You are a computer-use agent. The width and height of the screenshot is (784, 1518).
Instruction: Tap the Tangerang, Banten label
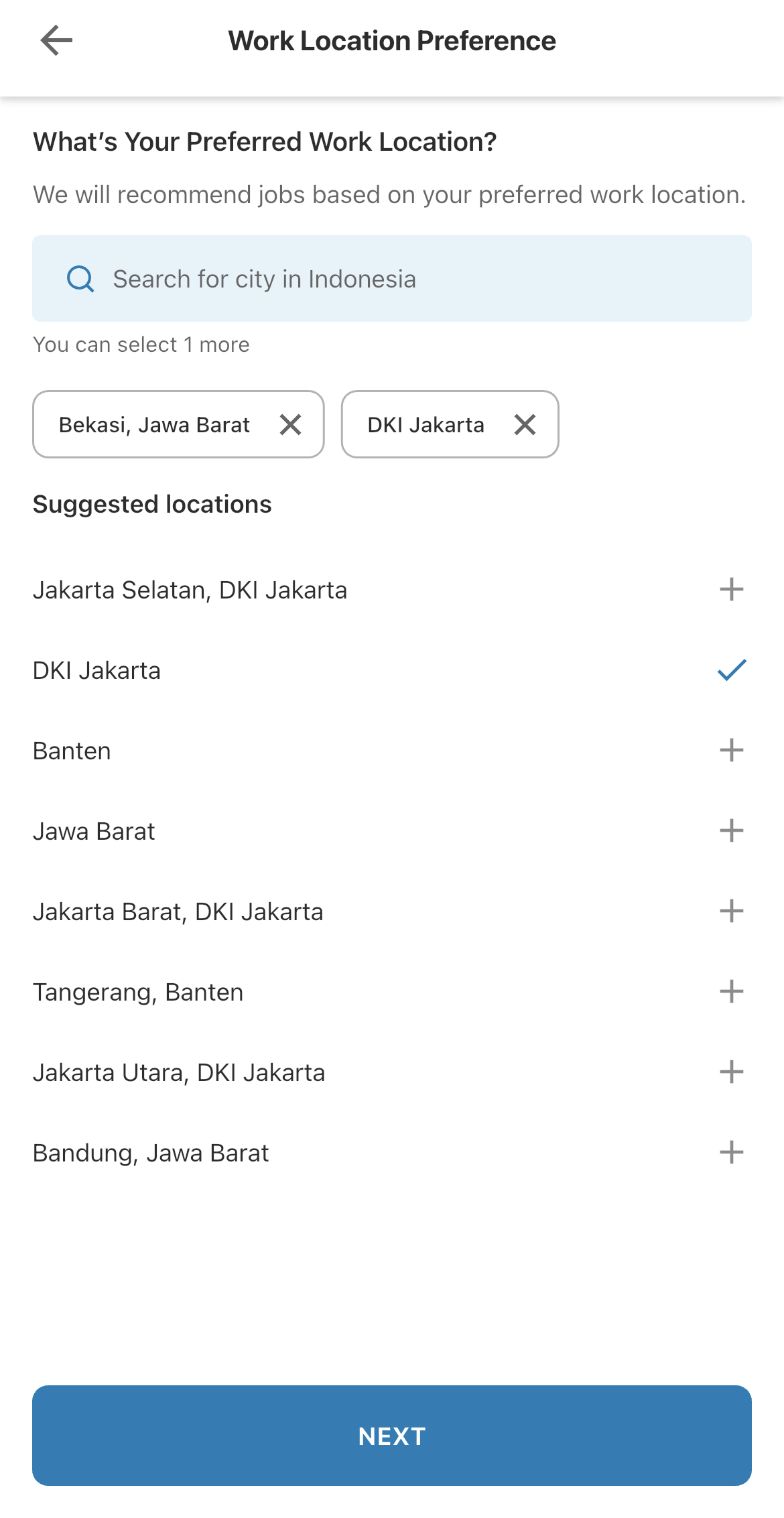coord(138,993)
